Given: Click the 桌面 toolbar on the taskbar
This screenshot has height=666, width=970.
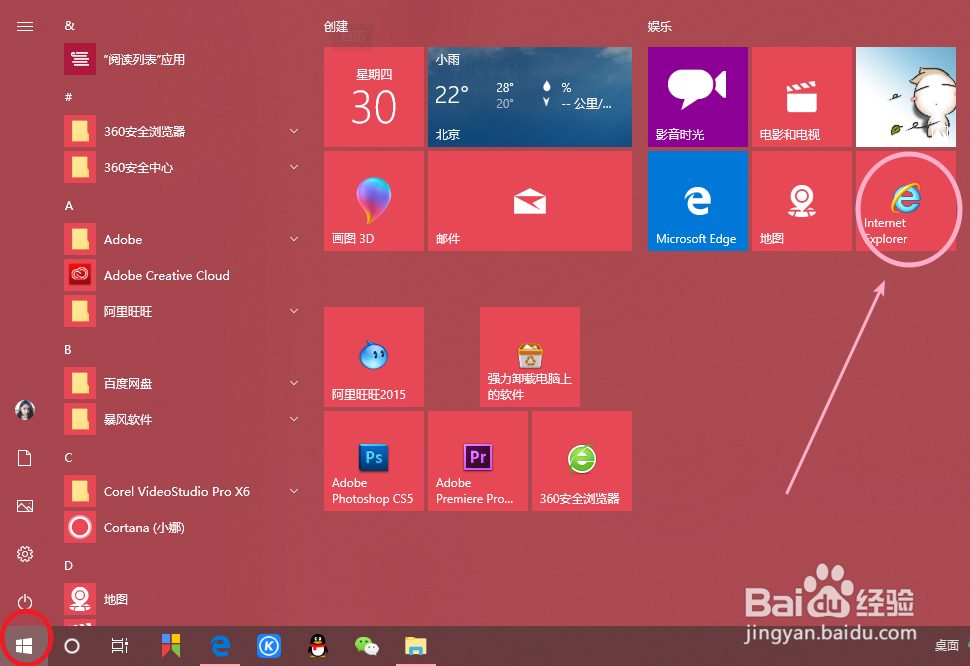Looking at the screenshot, I should (946, 646).
